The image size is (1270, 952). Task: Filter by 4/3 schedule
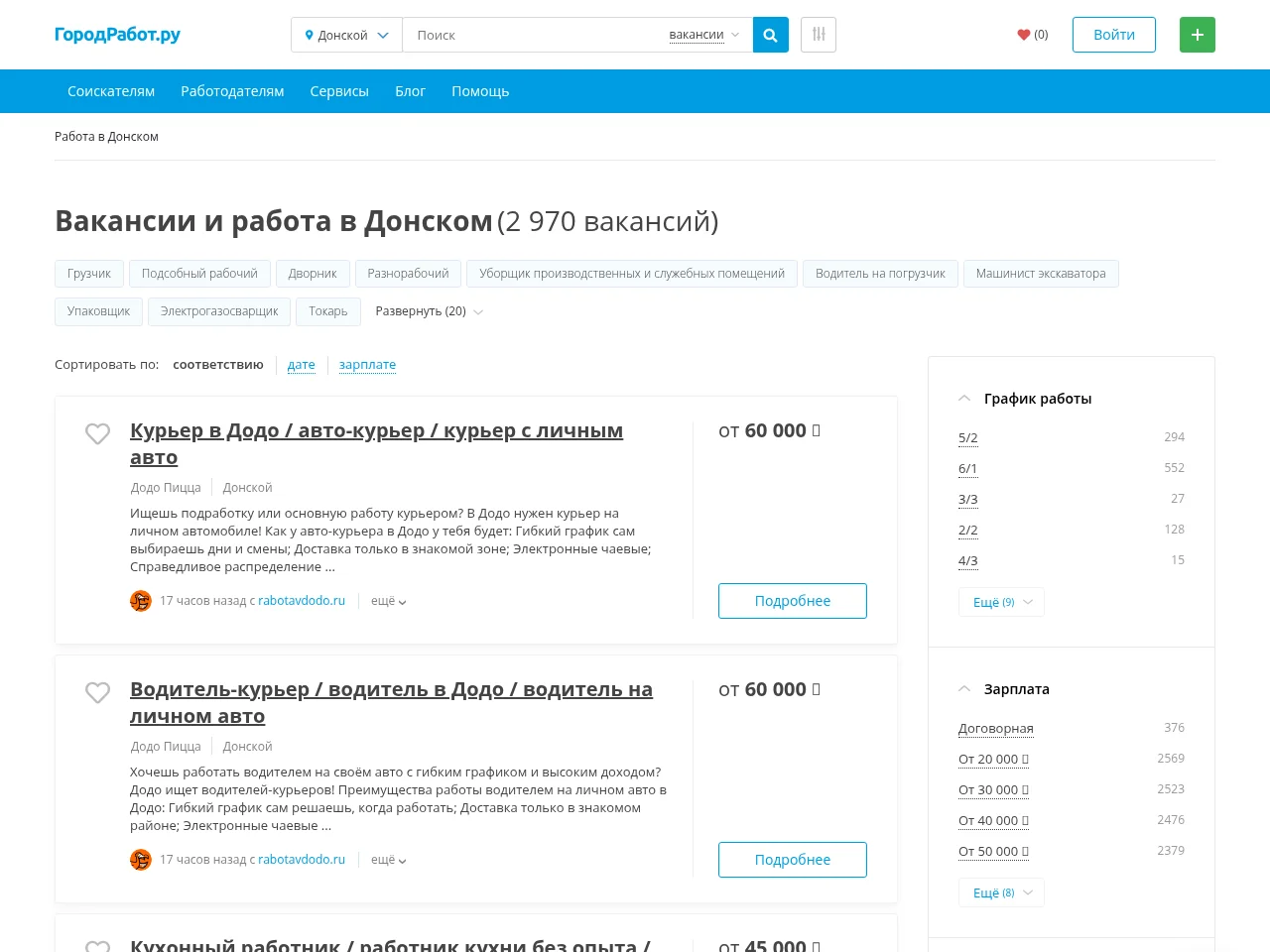click(968, 560)
